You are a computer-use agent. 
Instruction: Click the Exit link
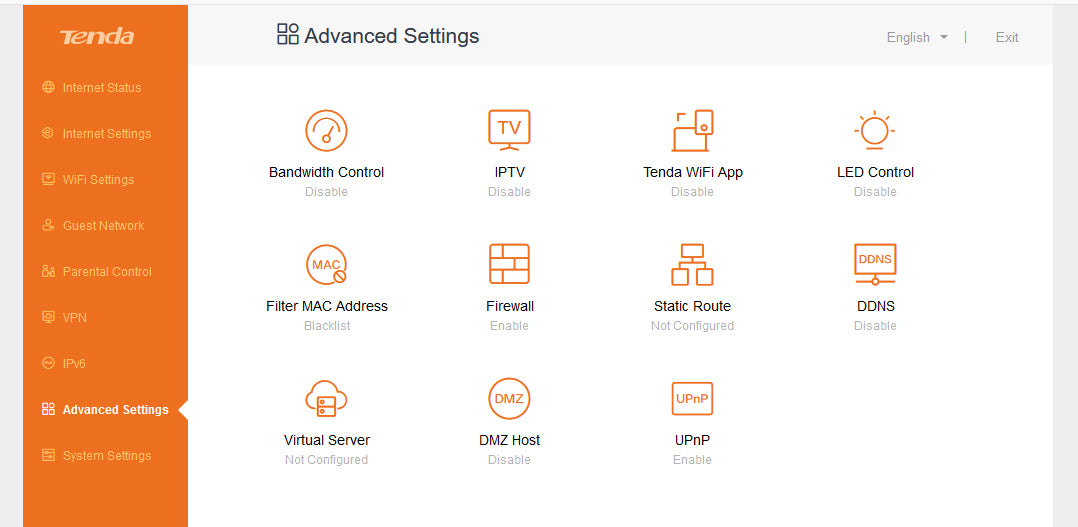[x=1007, y=38]
